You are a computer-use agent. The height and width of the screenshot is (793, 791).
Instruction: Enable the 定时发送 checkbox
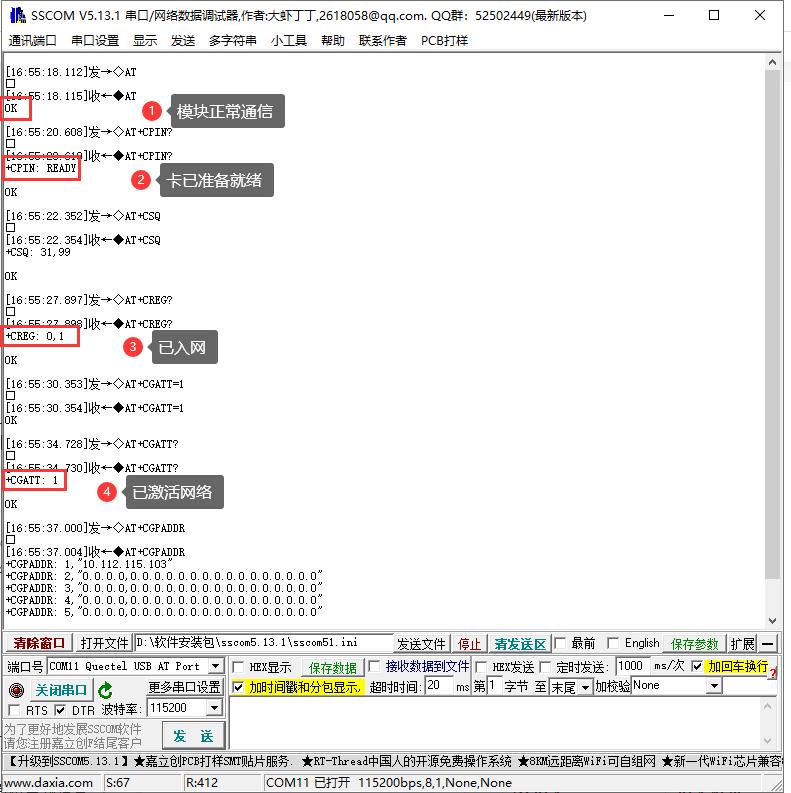(545, 667)
